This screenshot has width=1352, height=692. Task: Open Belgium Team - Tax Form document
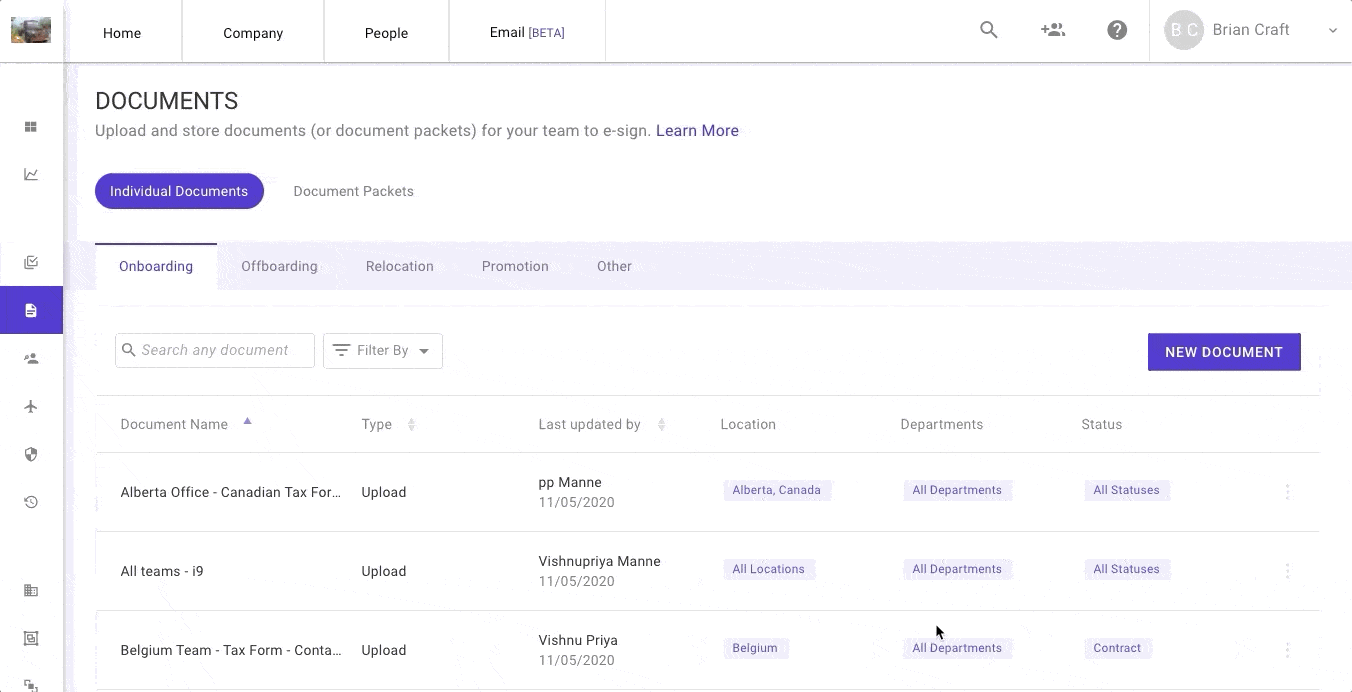pyautogui.click(x=230, y=650)
